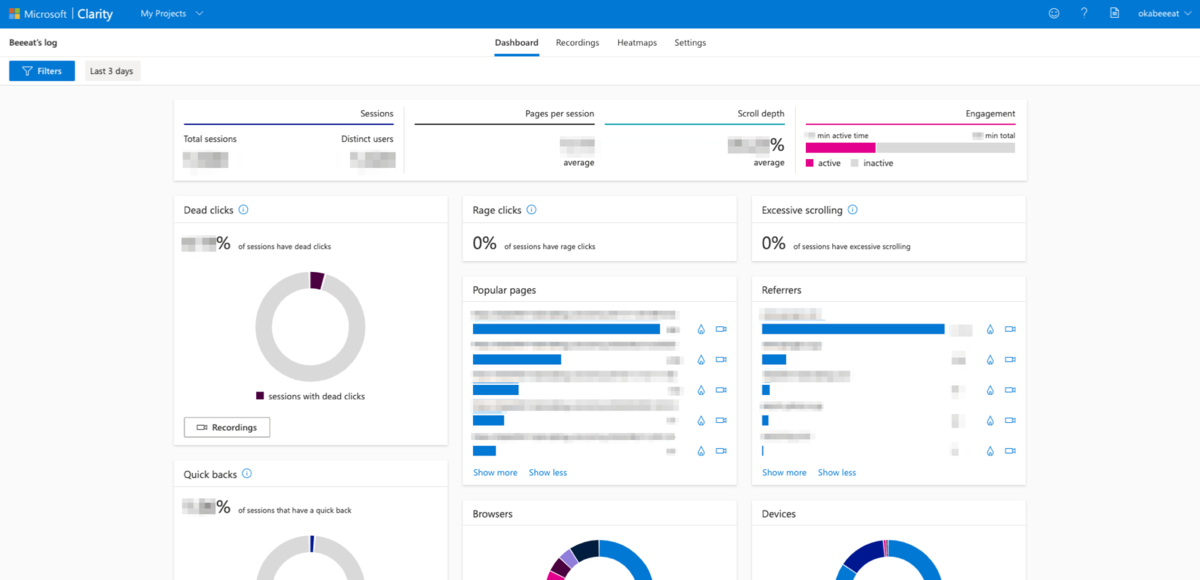Open heatmap for fourth Referrers row
This screenshot has height=580, width=1200.
coord(990,421)
